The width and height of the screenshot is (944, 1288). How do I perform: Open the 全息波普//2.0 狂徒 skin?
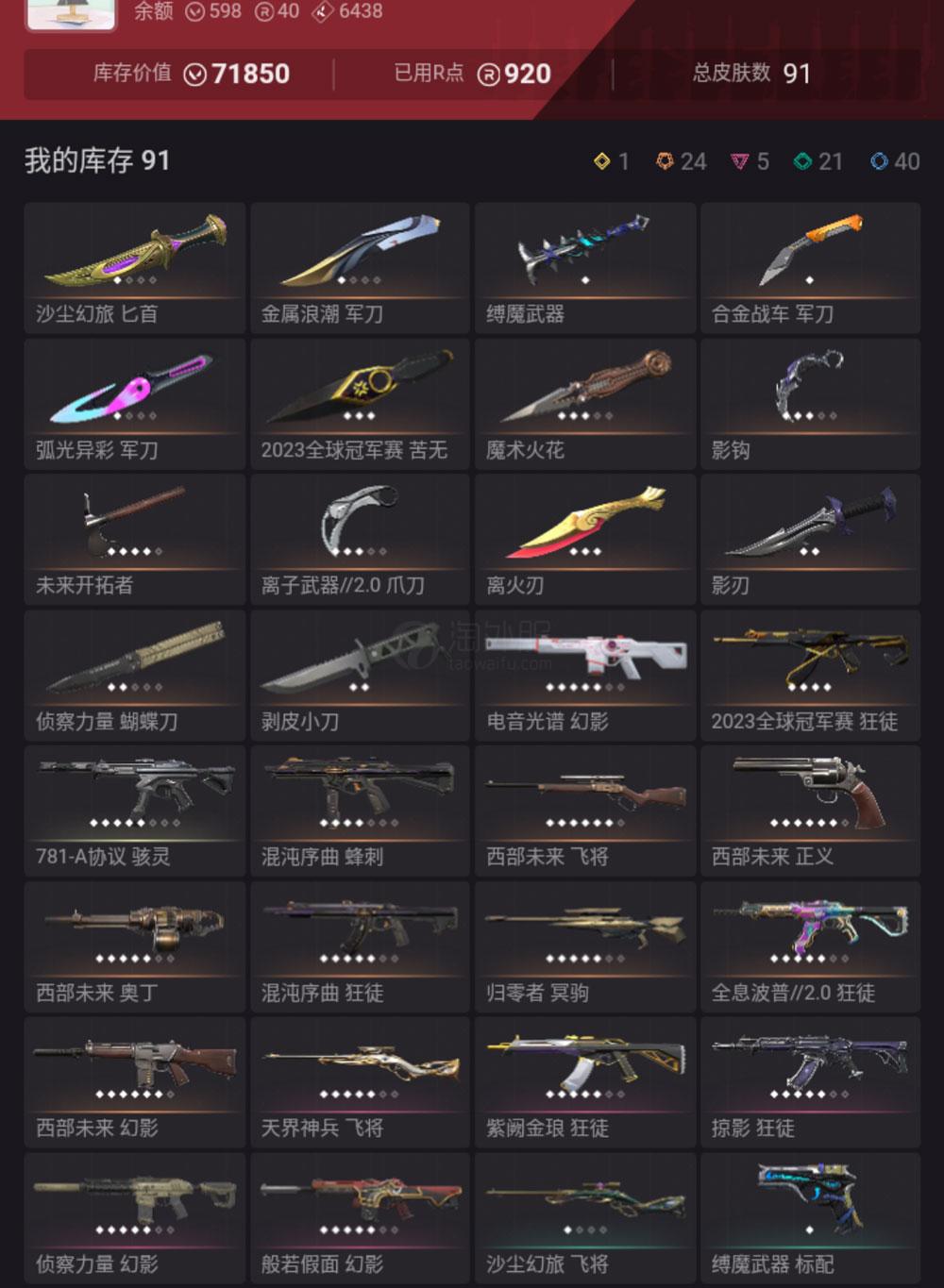810,946
